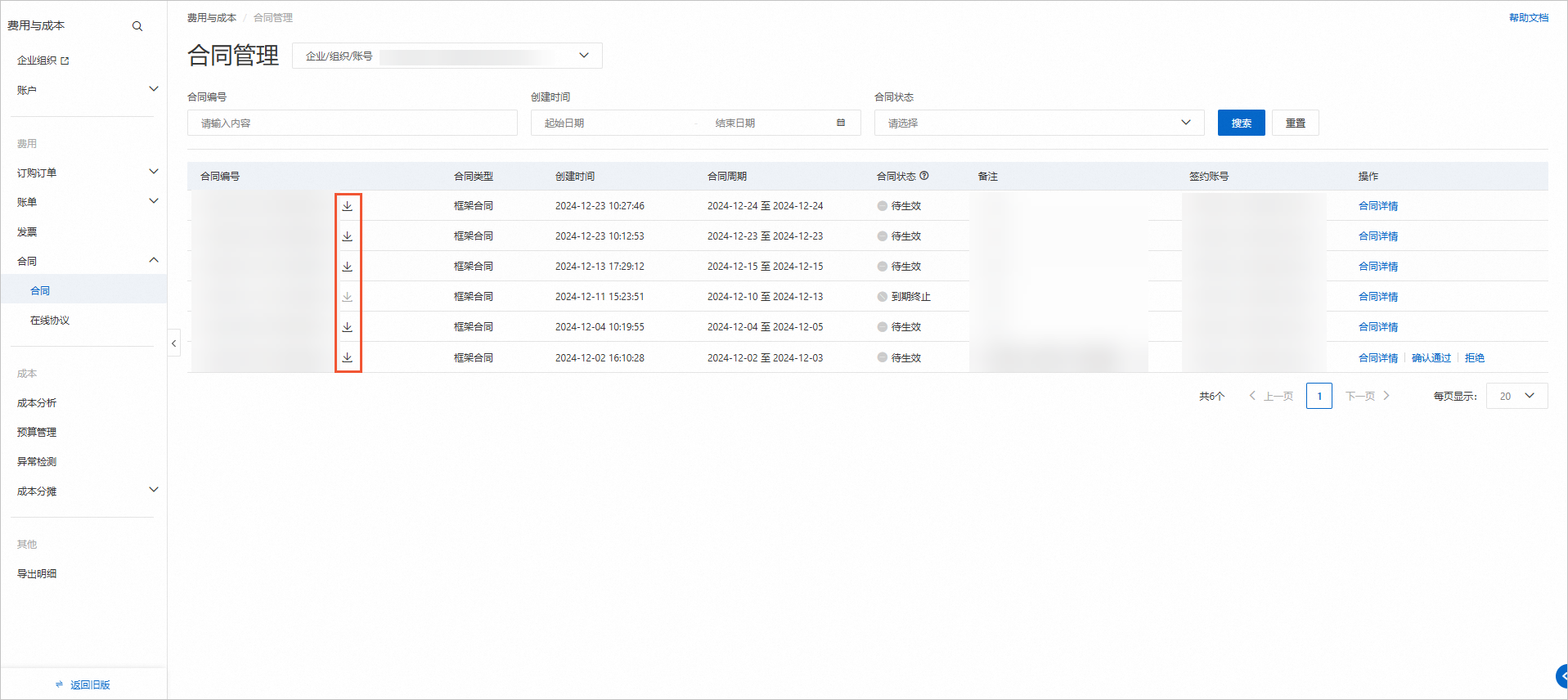Open 合同详情 for the 到期终止 contract
The height and width of the screenshot is (700, 1568).
pos(1378,297)
